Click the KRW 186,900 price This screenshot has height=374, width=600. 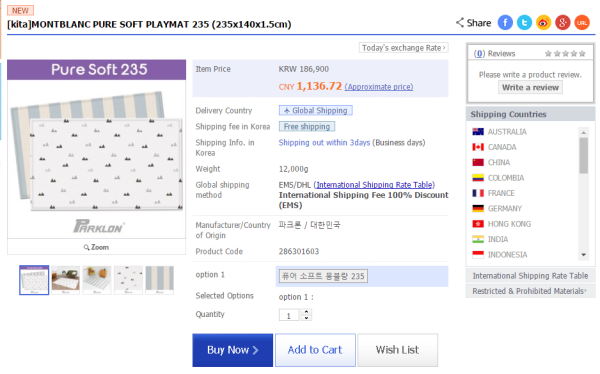click(303, 69)
